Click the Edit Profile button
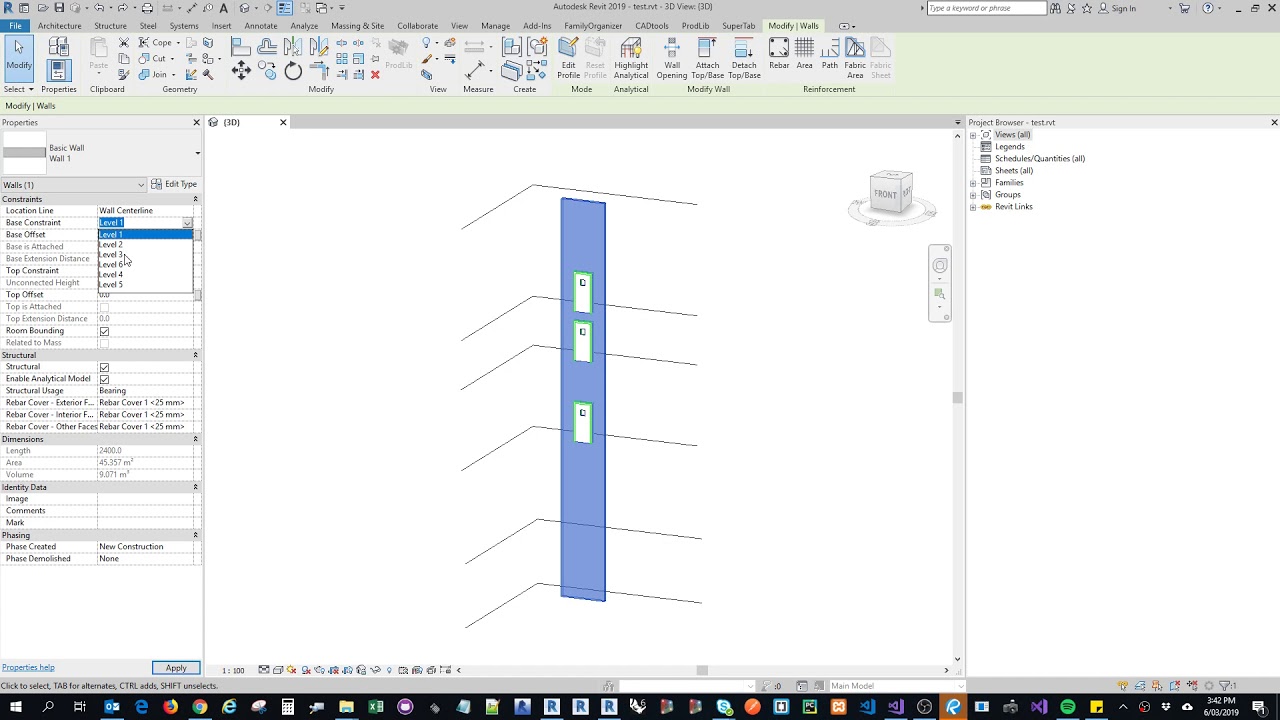 tap(568, 59)
